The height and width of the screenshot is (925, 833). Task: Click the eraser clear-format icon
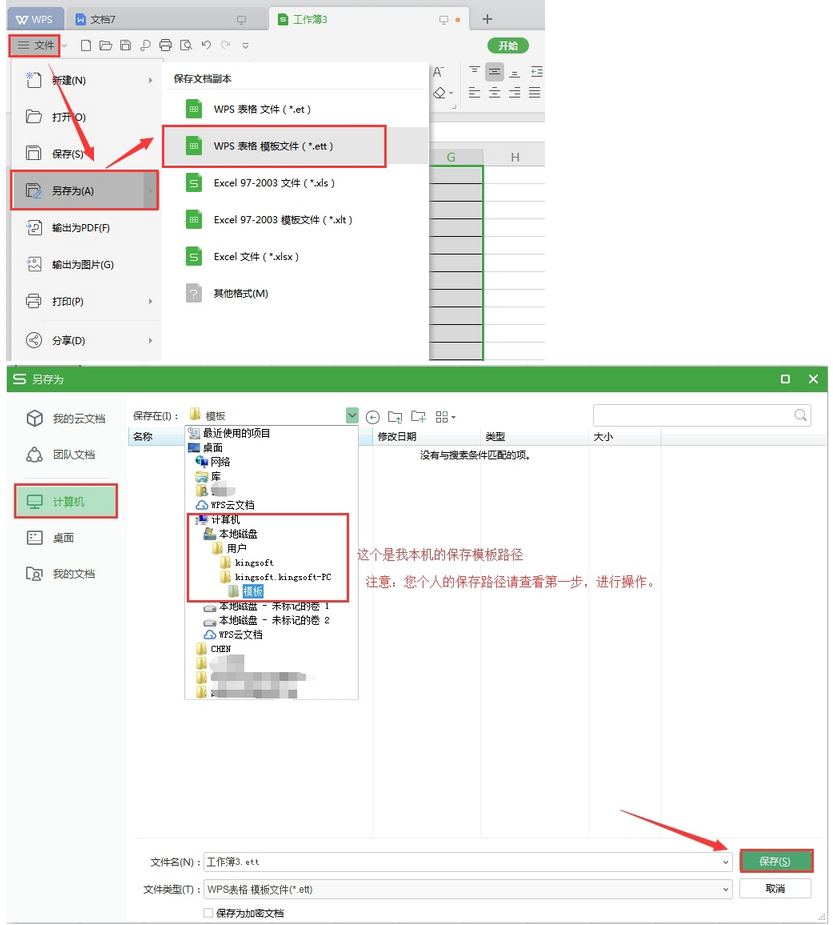[440, 93]
